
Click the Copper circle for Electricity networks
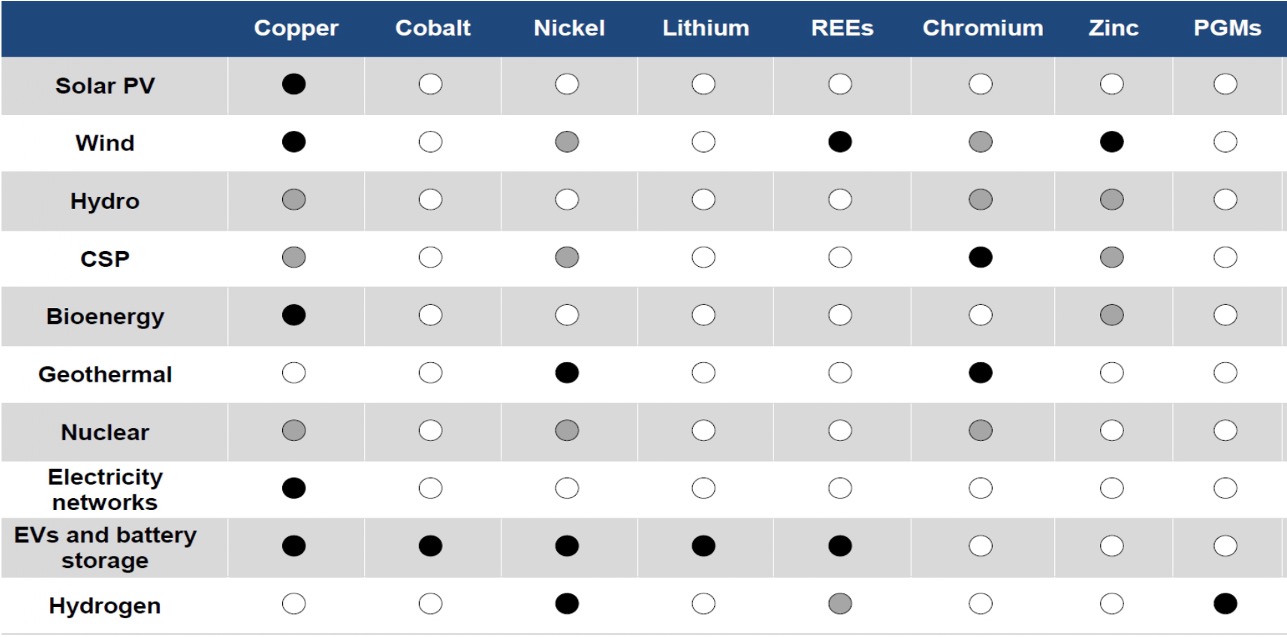click(x=293, y=488)
